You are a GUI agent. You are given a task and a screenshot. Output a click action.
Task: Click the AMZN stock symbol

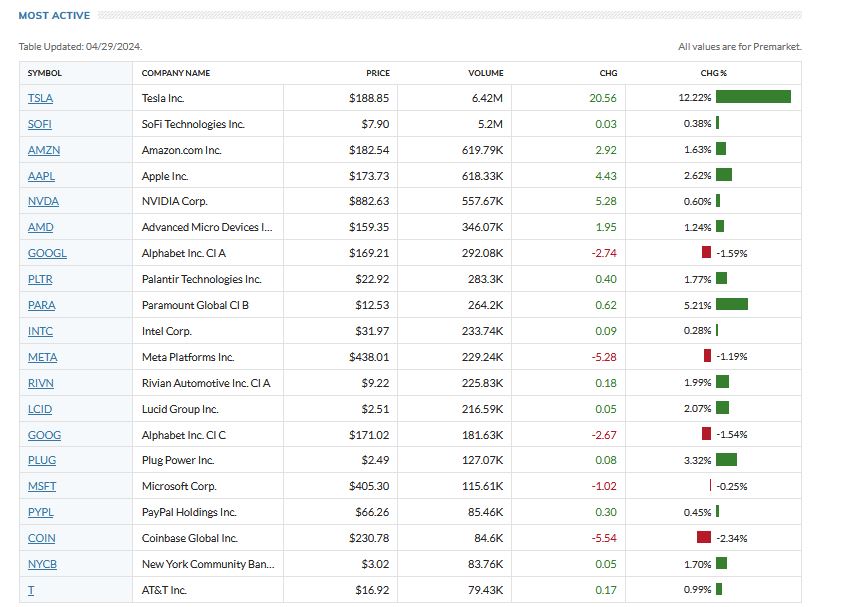pyautogui.click(x=43, y=150)
